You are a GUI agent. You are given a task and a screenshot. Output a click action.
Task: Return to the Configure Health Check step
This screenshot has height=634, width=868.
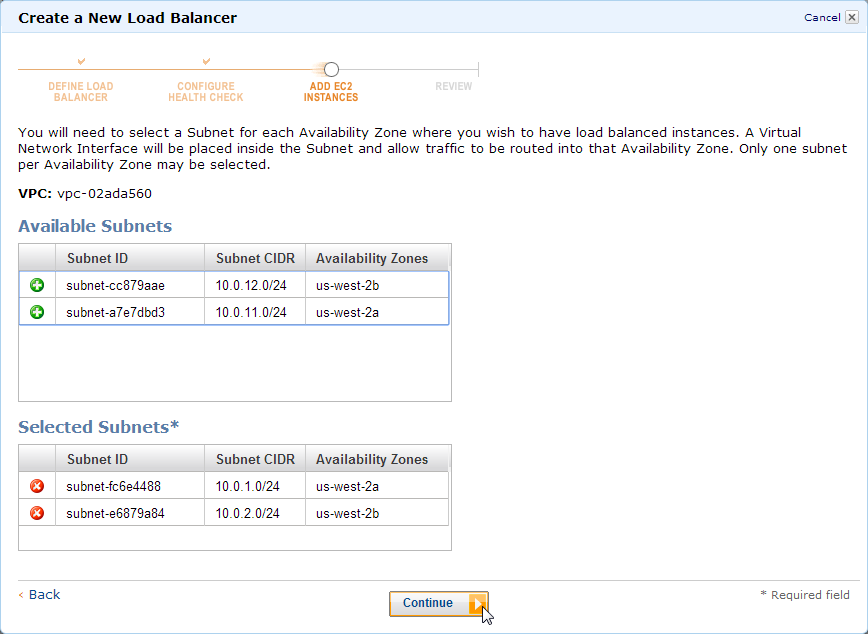[205, 92]
